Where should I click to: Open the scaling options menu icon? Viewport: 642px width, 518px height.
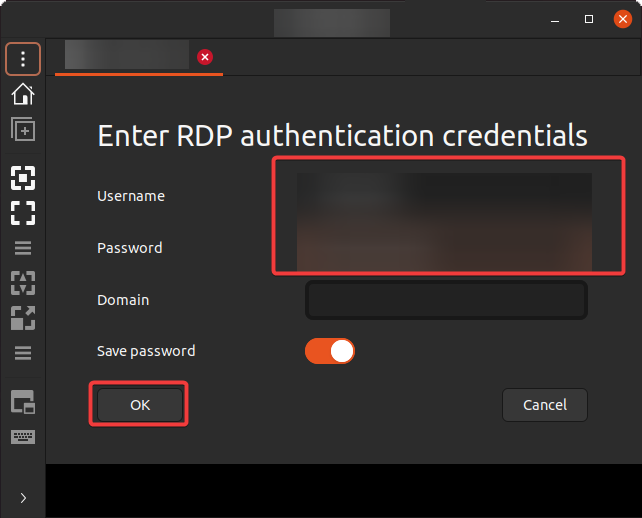[23, 353]
